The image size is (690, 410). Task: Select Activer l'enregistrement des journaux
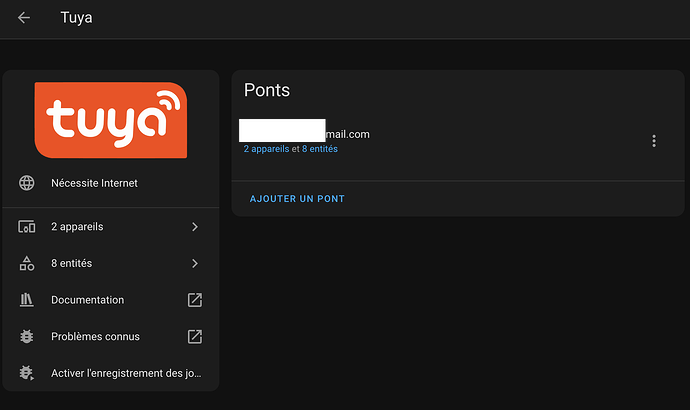tap(111, 373)
